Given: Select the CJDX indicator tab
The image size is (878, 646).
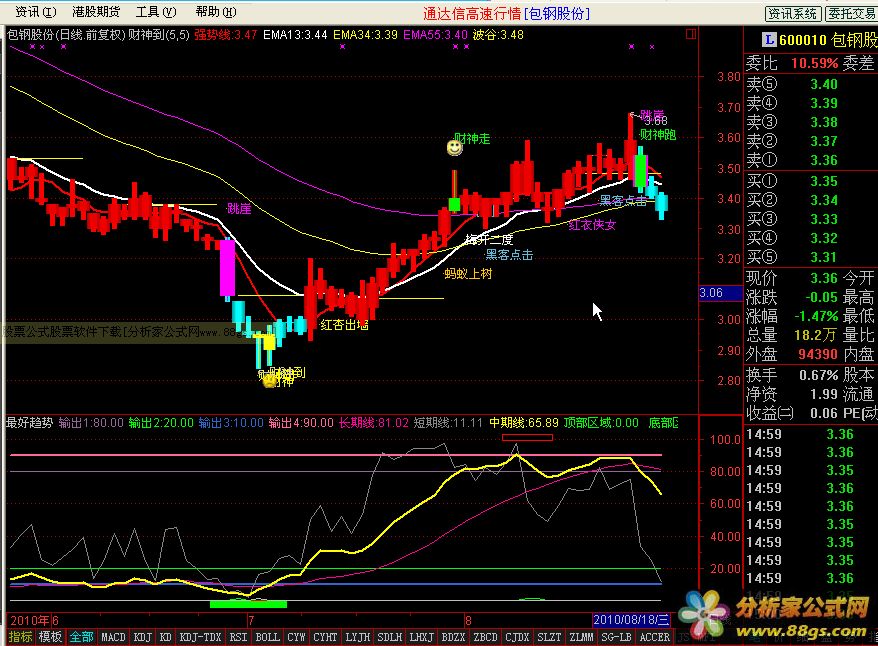Looking at the screenshot, I should coord(517,637).
